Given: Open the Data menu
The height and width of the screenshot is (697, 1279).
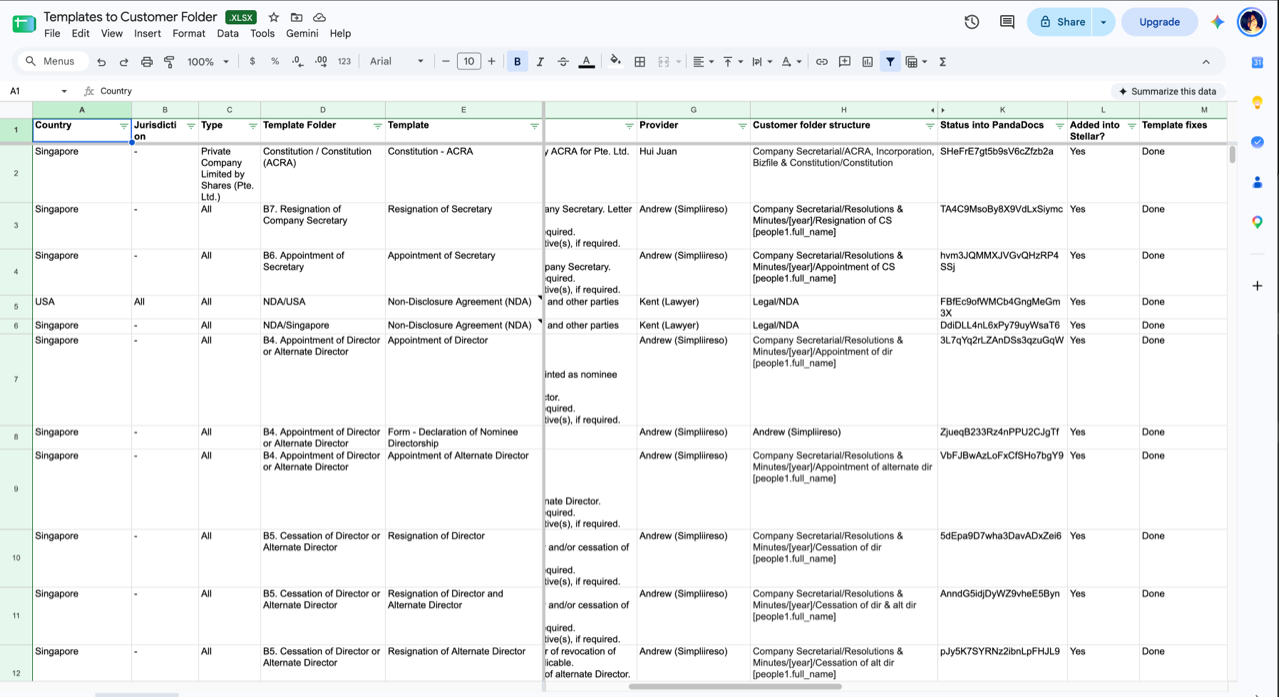Looking at the screenshot, I should (x=228, y=34).
